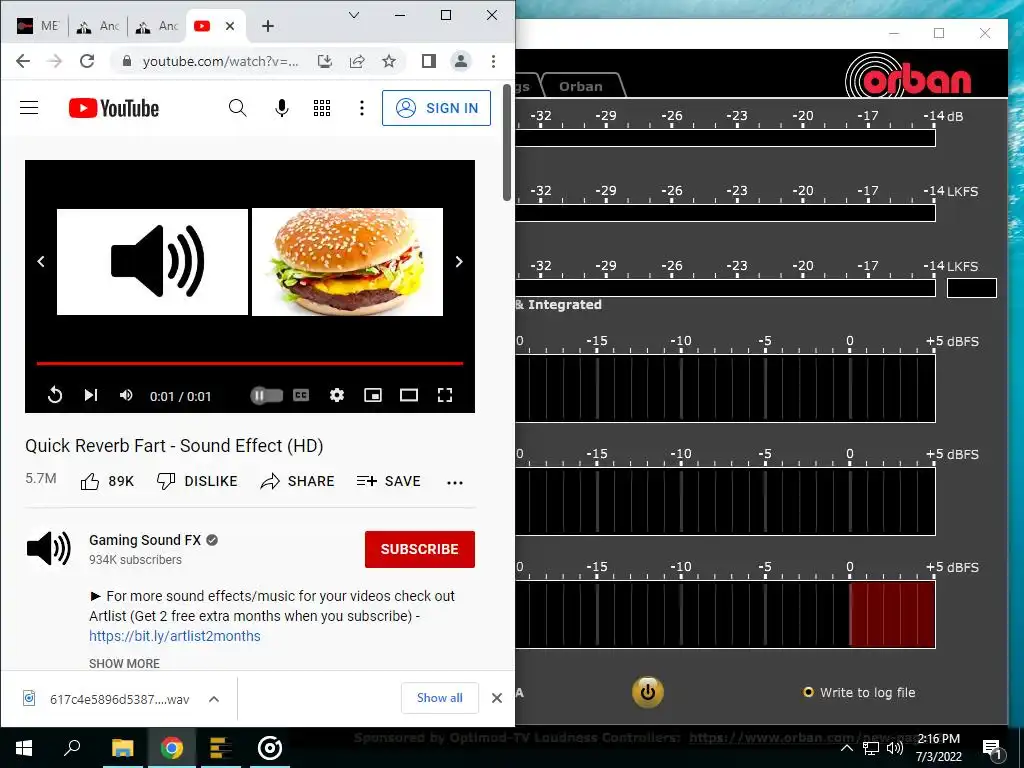This screenshot has width=1024, height=768.
Task: Open Chrome three-dot menu
Action: click(494, 61)
